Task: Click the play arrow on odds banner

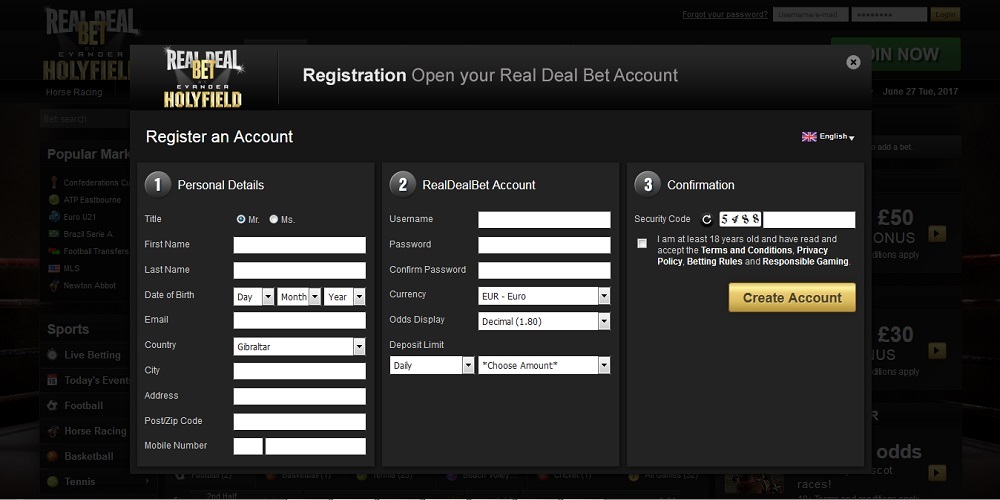Action: [937, 473]
